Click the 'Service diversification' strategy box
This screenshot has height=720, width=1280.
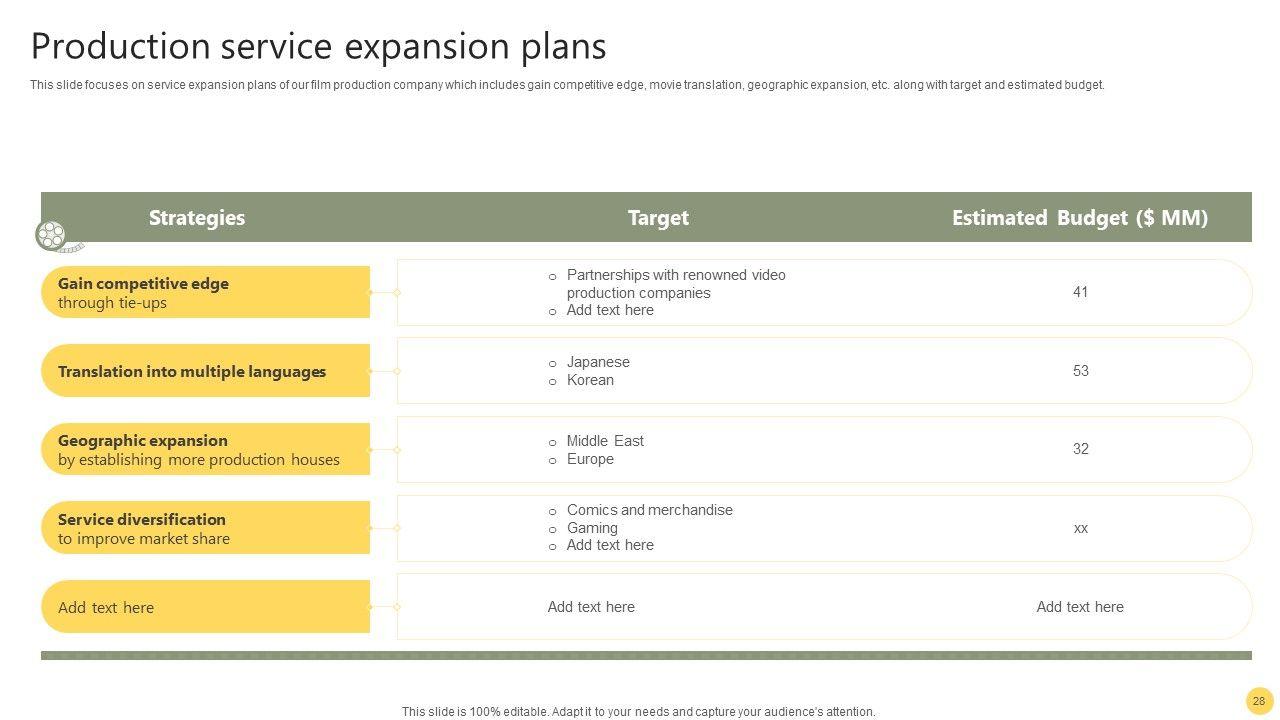206,528
